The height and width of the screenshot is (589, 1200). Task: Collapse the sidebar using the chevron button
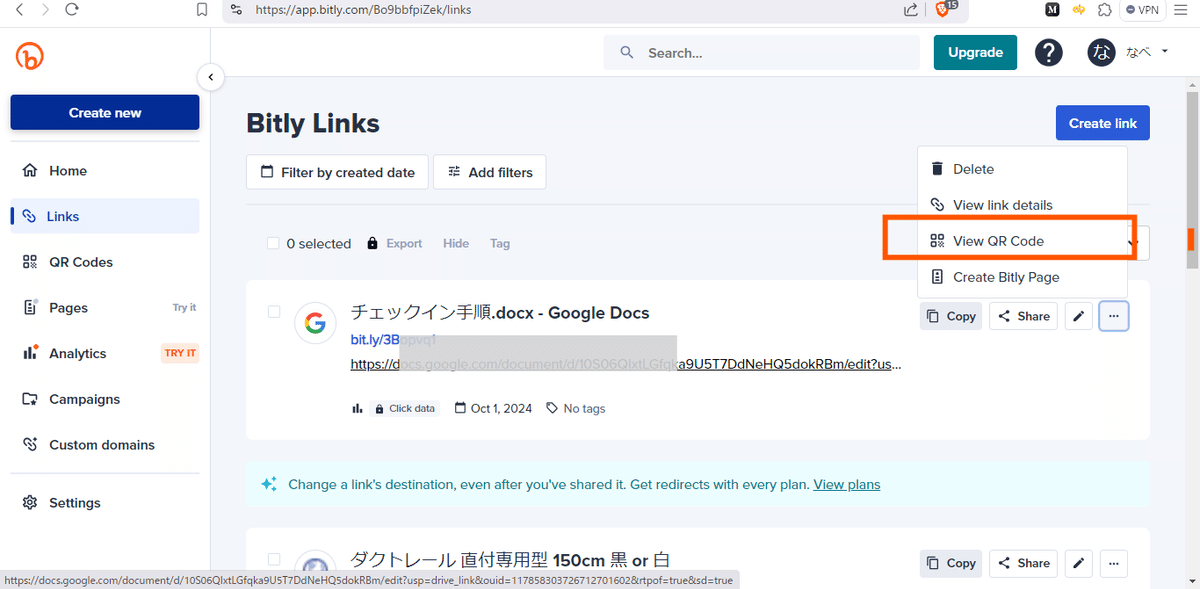tap(210, 77)
